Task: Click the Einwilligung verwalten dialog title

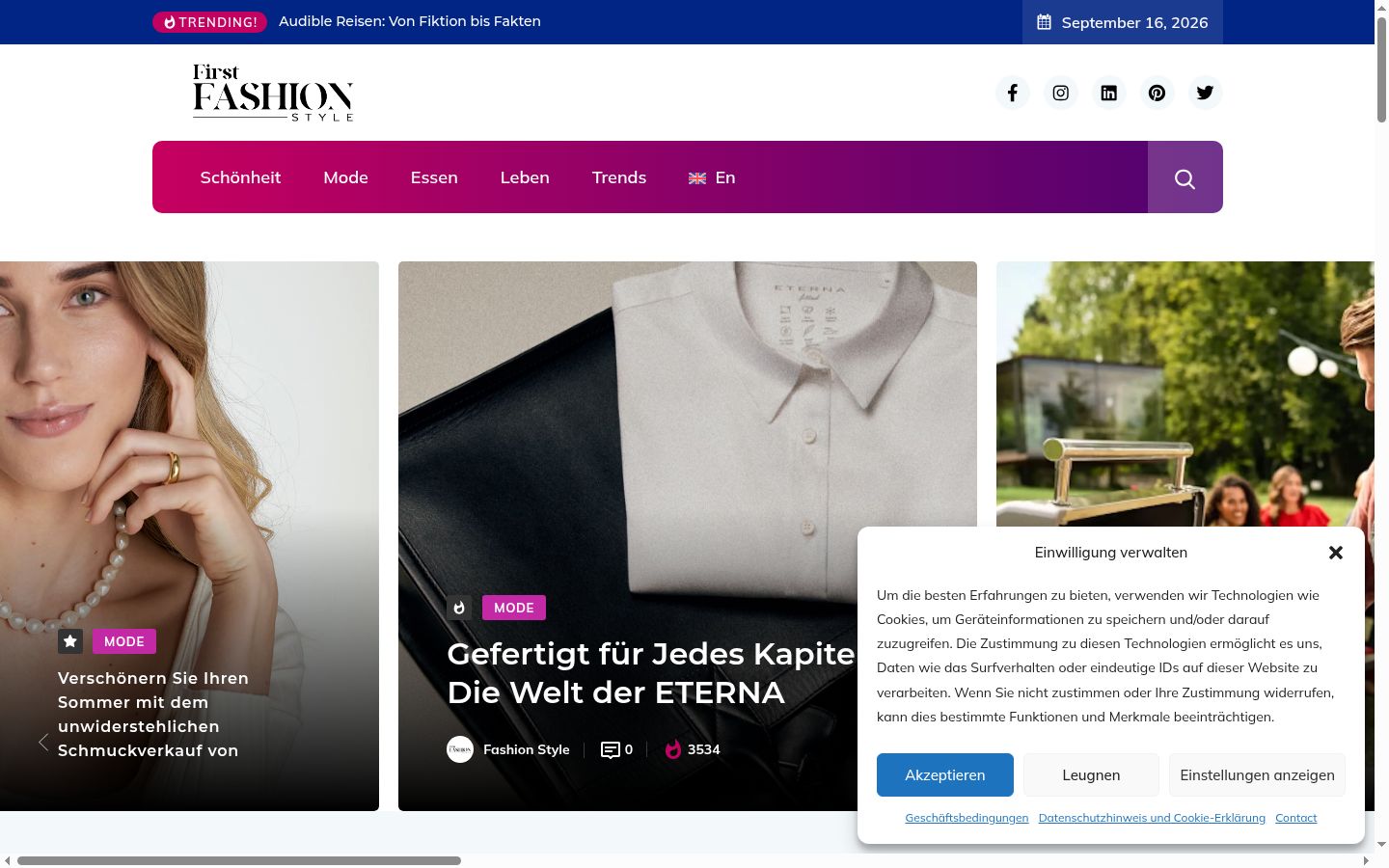Action: pyautogui.click(x=1111, y=553)
